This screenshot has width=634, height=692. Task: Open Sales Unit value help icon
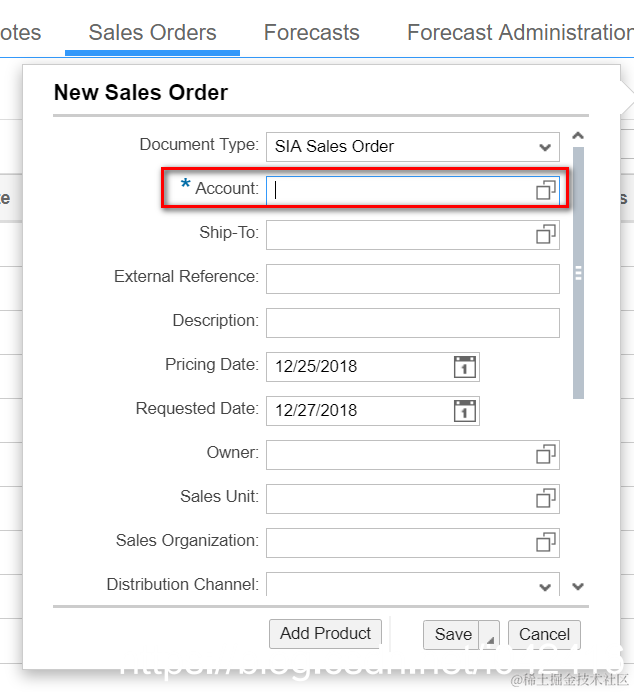(546, 498)
